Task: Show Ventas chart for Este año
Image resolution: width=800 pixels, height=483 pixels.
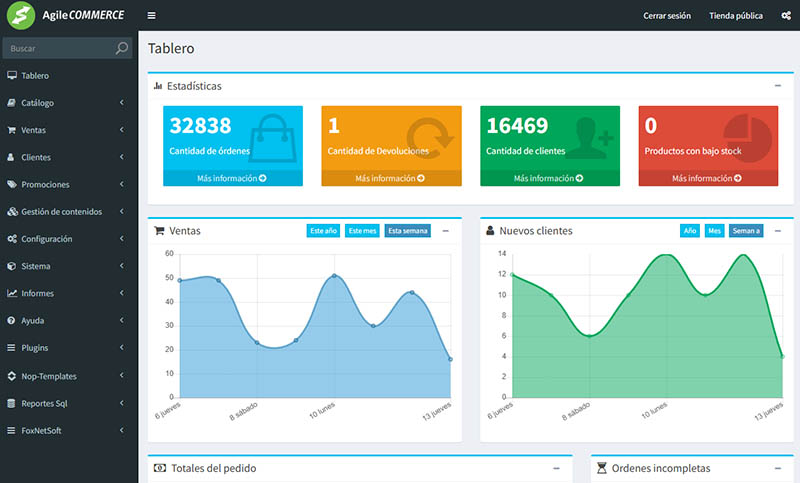Action: [x=323, y=231]
